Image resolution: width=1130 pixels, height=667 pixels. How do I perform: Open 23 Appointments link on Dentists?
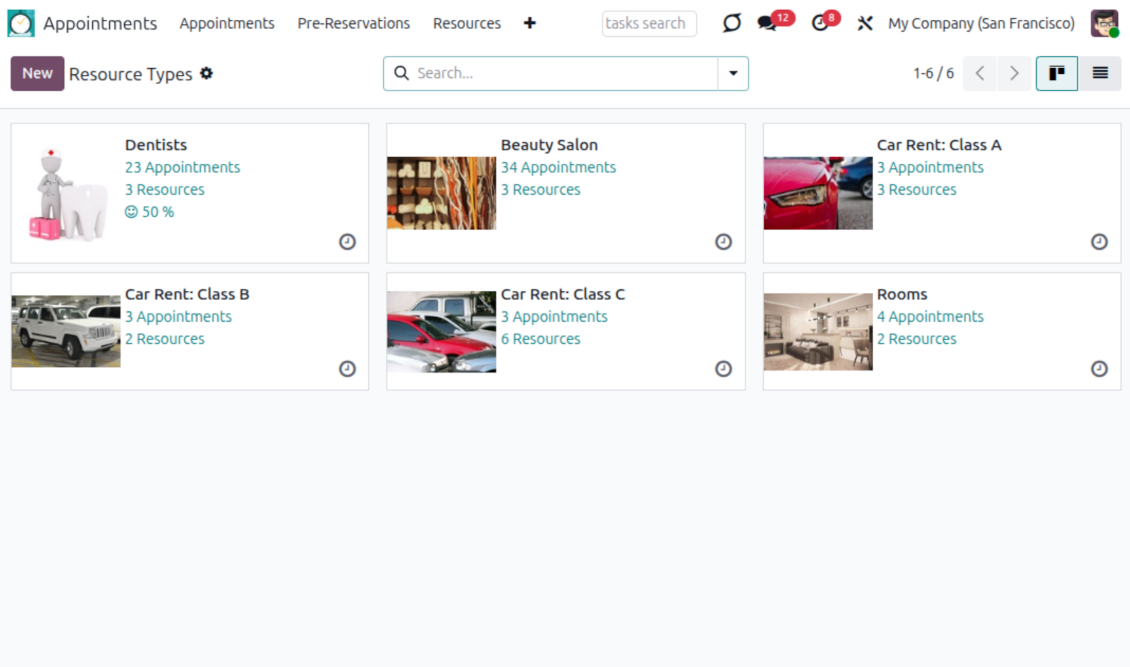(x=182, y=167)
